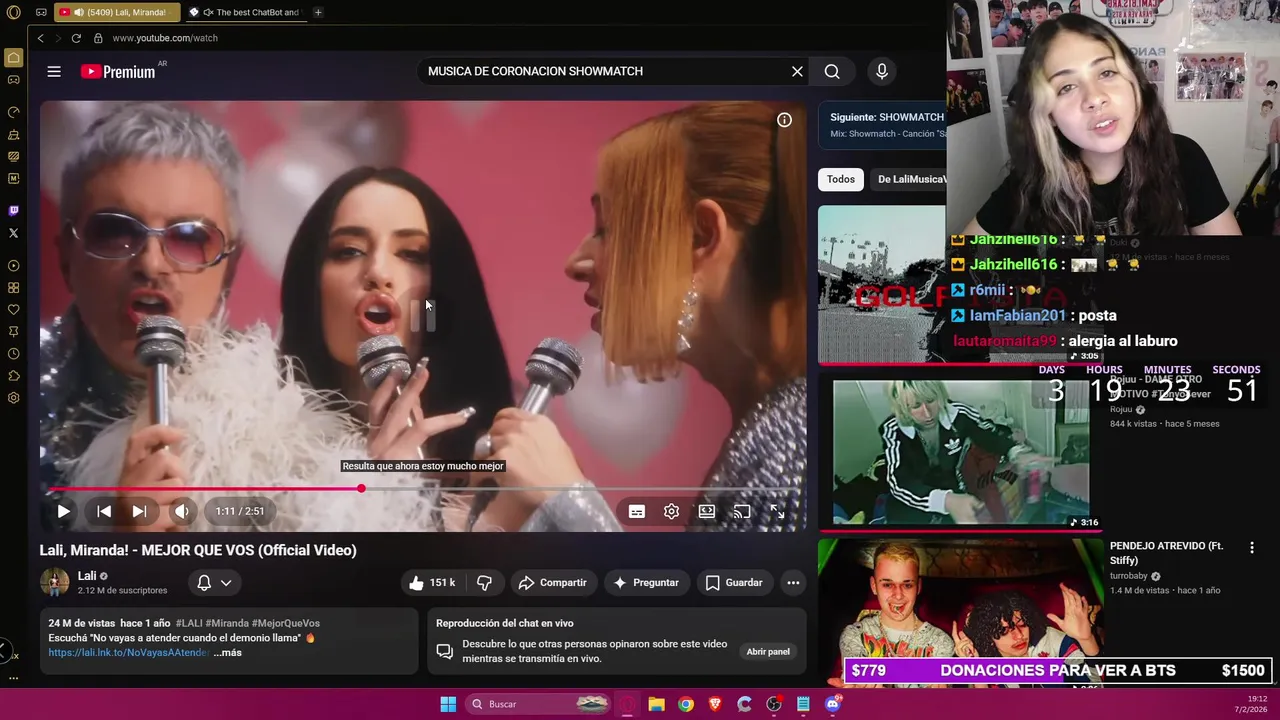Select the De LaliMusica filter chip
The width and height of the screenshot is (1280, 720).
908,179
